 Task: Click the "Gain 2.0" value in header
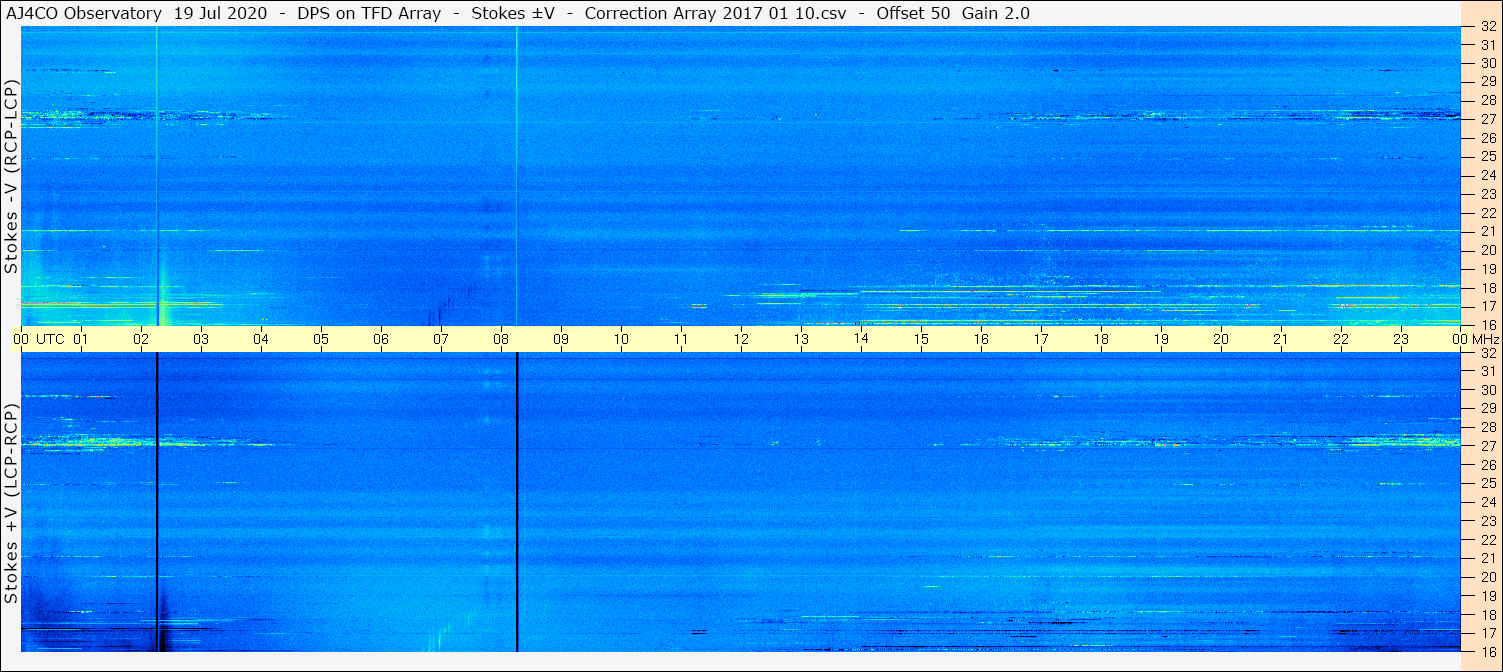pyautogui.click(x=996, y=14)
